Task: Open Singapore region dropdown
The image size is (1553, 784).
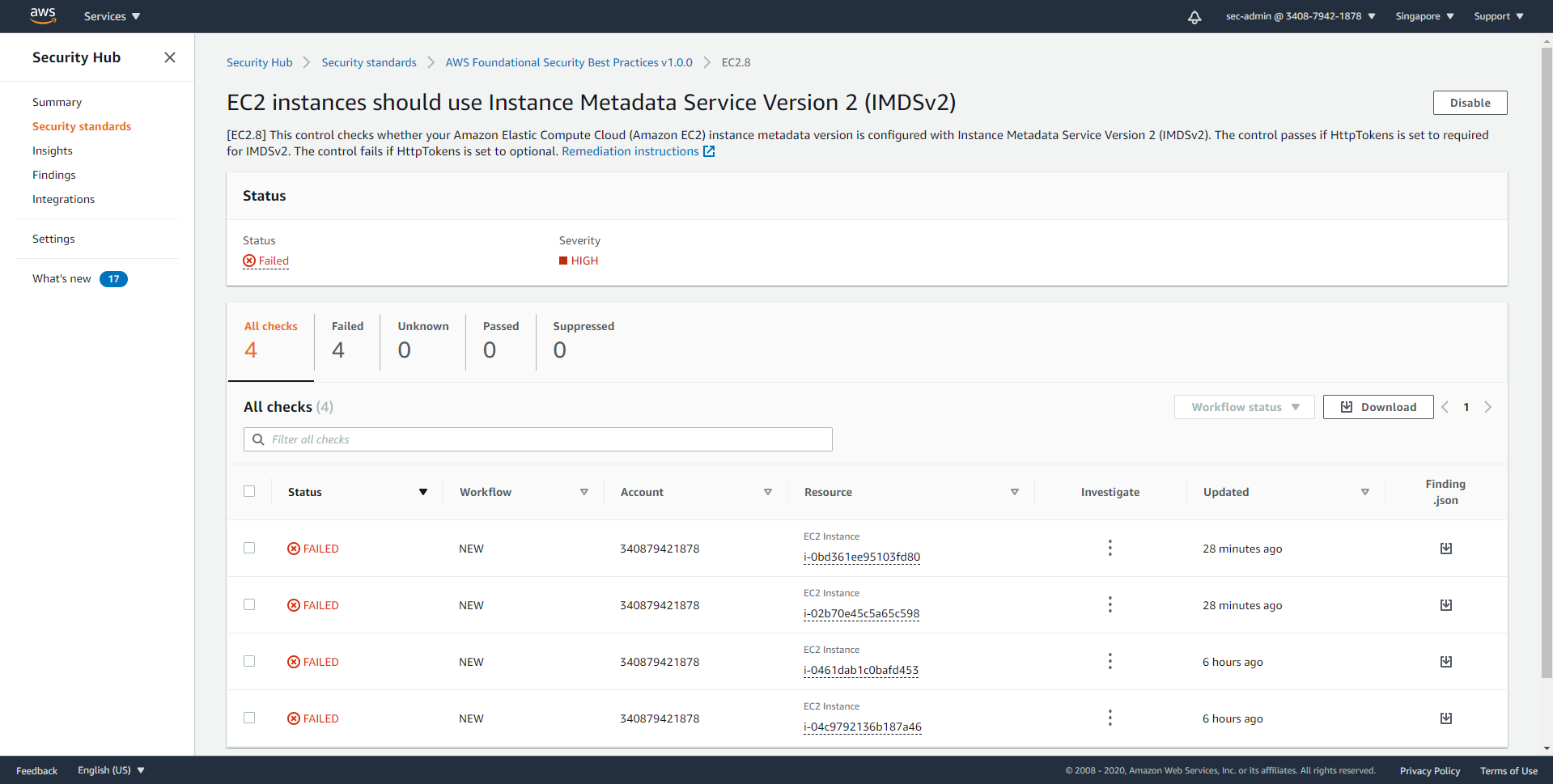Action: (1424, 16)
